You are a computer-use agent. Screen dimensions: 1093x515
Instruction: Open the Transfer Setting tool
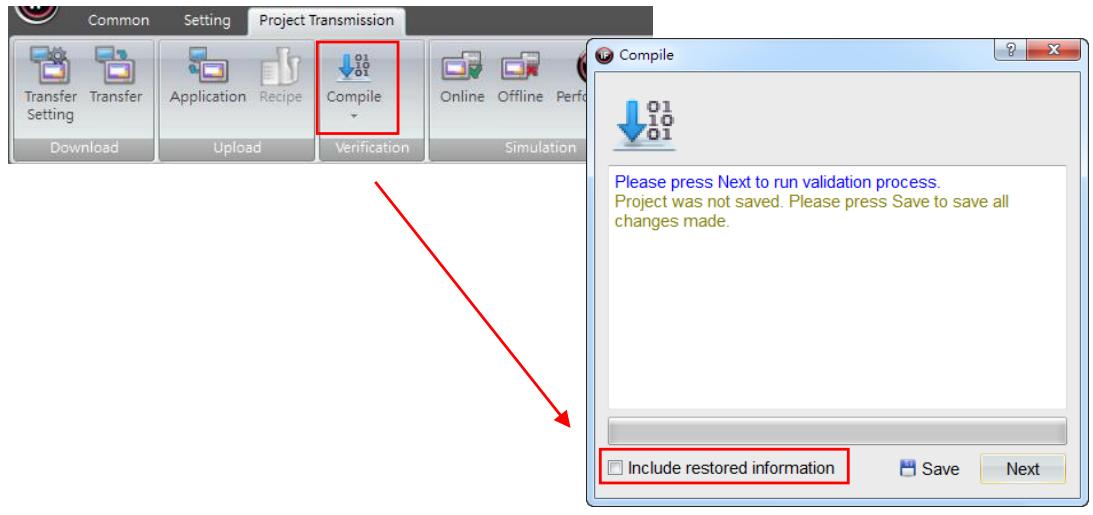tap(49, 85)
